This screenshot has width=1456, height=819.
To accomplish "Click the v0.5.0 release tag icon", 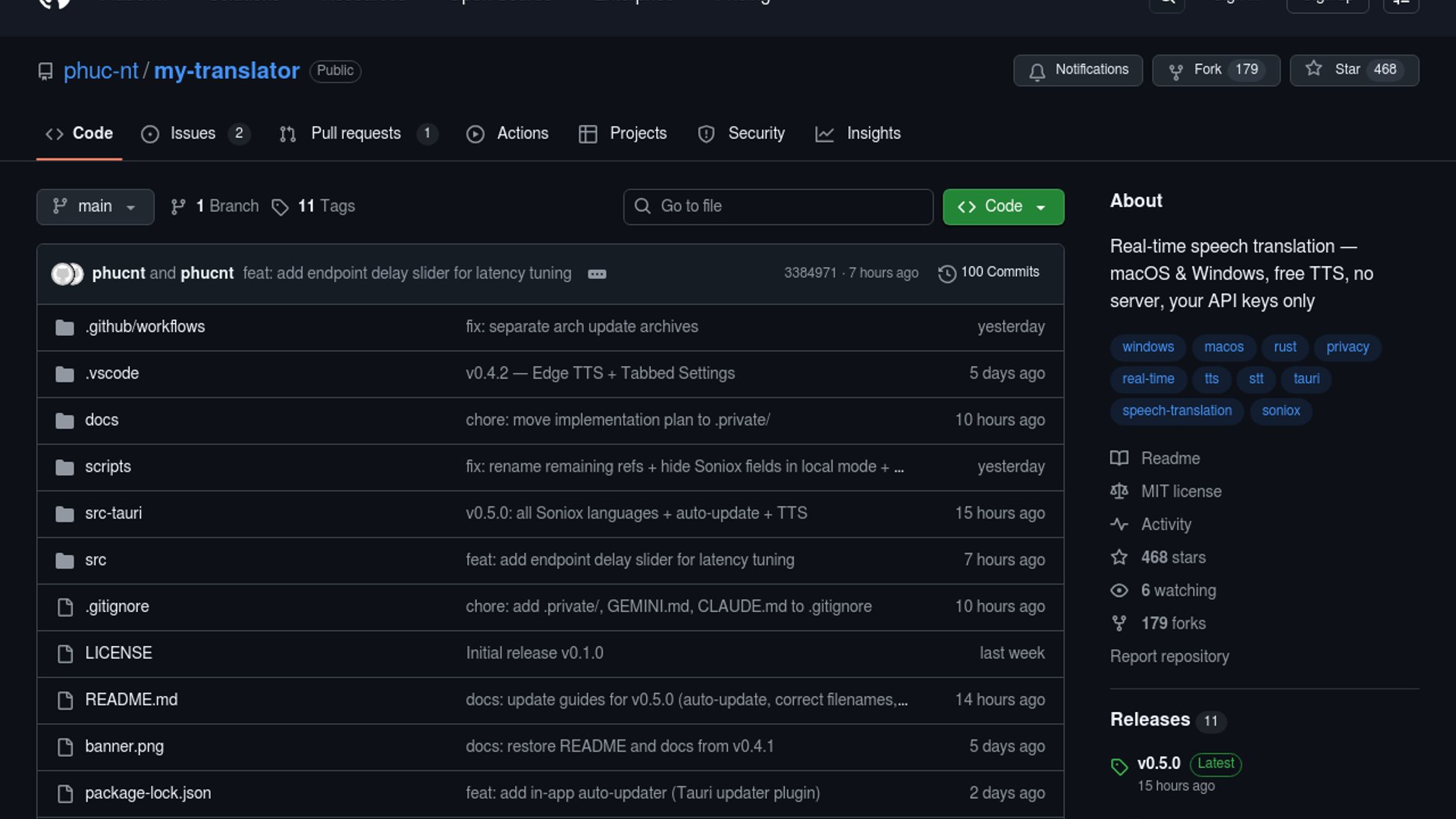I will 1119,766.
